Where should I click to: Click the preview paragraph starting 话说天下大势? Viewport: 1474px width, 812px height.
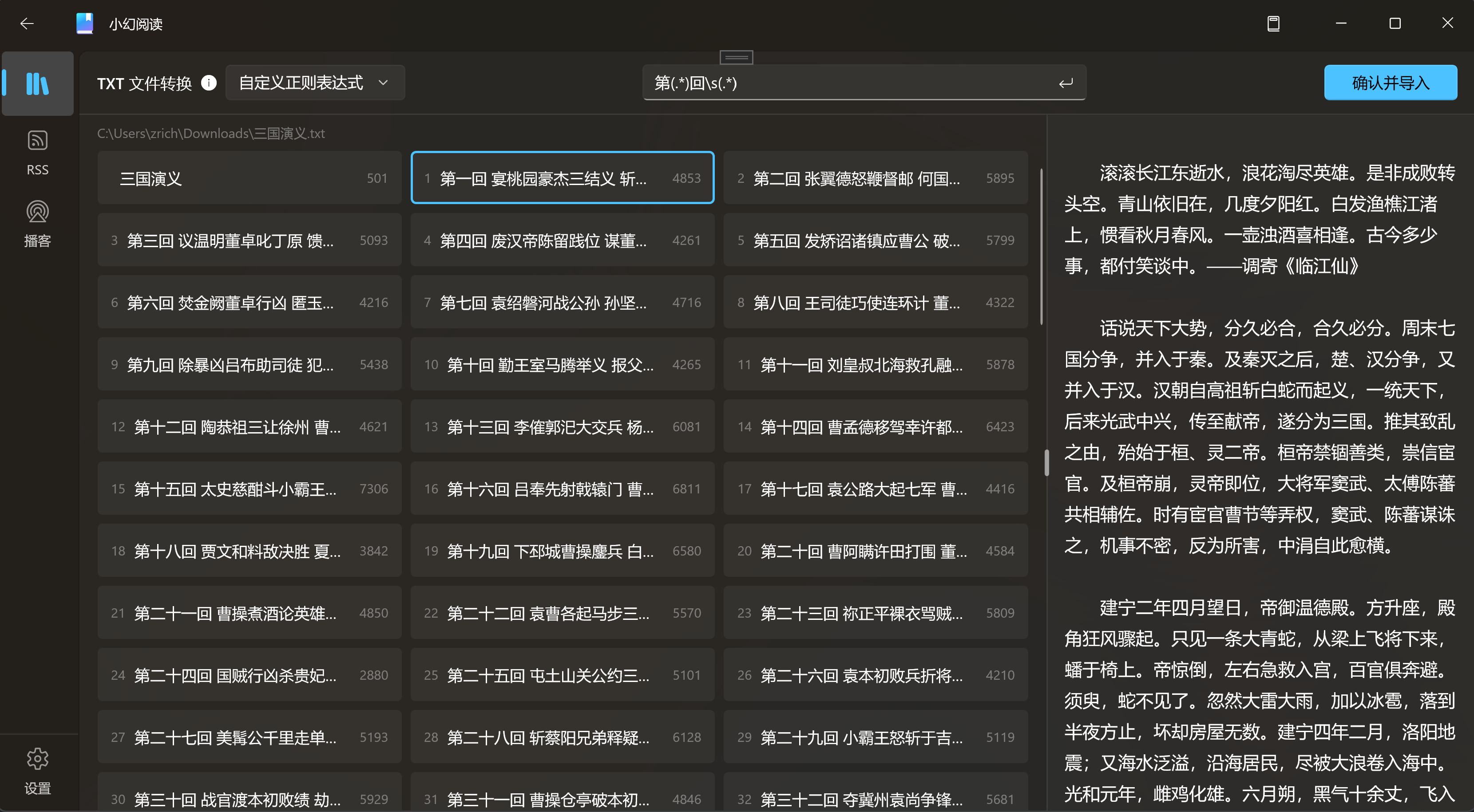(x=1260, y=437)
